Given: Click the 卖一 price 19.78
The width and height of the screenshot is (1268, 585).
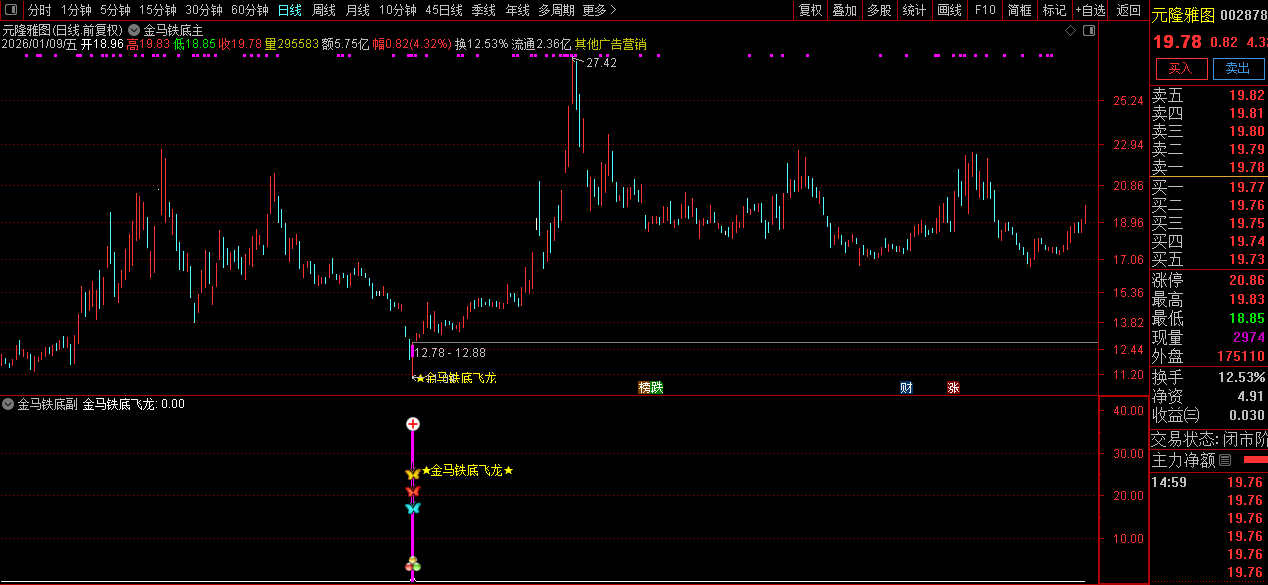Looking at the screenshot, I should (x=1246, y=167).
